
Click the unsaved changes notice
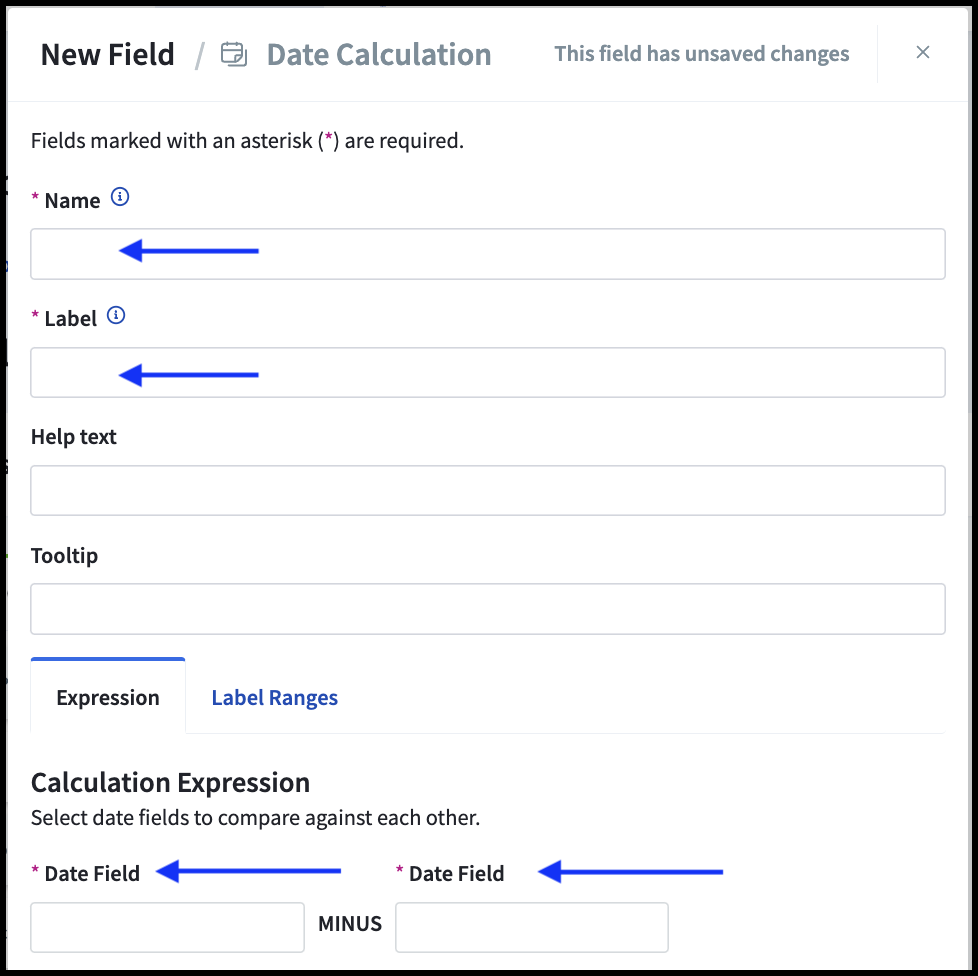click(x=702, y=54)
